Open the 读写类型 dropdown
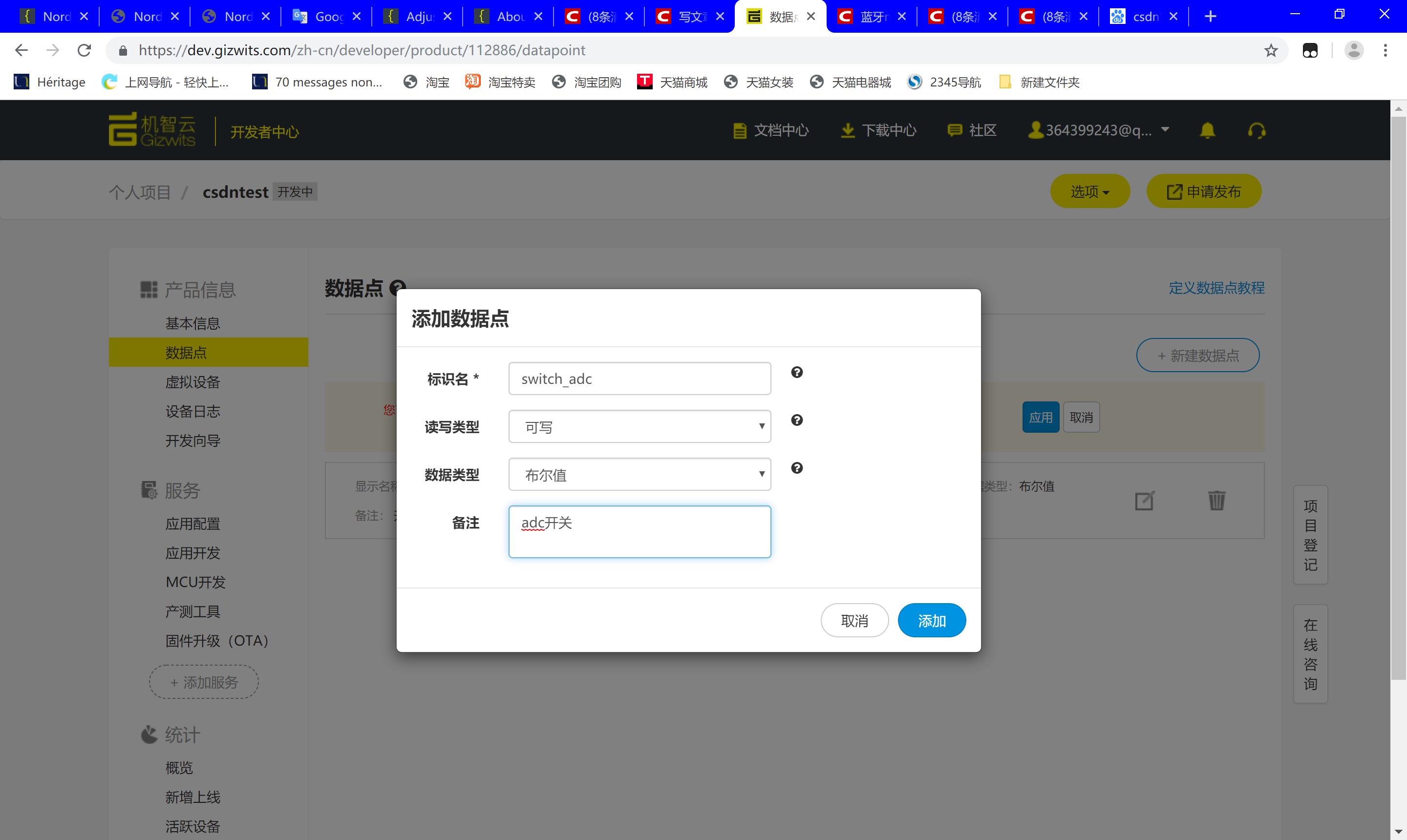Image resolution: width=1407 pixels, height=840 pixels. pyautogui.click(x=639, y=427)
